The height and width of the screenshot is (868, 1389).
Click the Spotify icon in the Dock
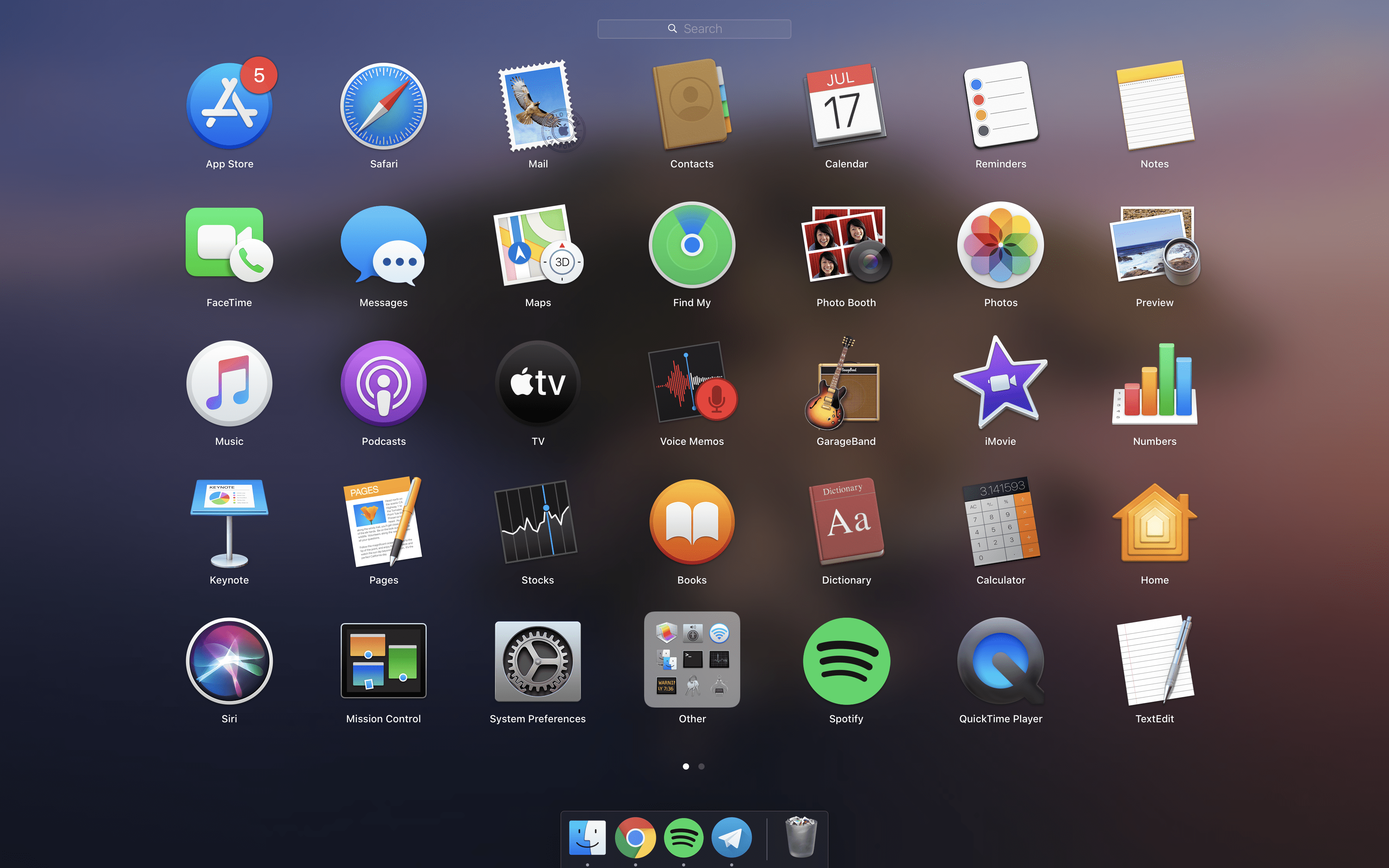point(684,837)
